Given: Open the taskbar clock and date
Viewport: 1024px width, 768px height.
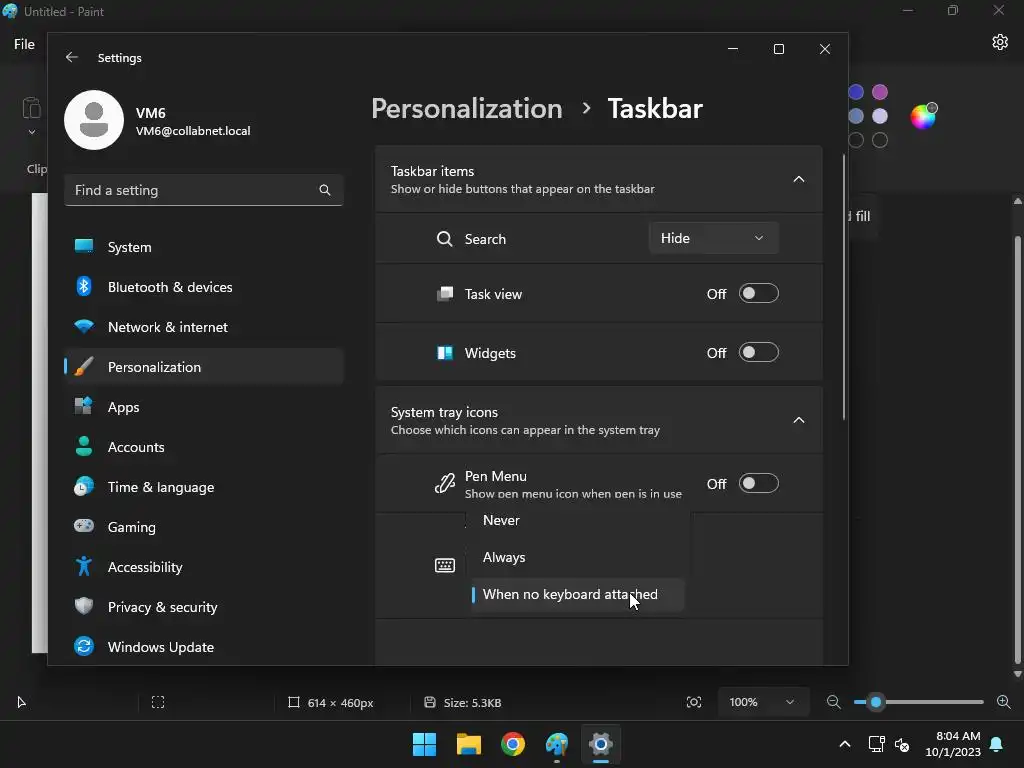Looking at the screenshot, I should pos(953,744).
